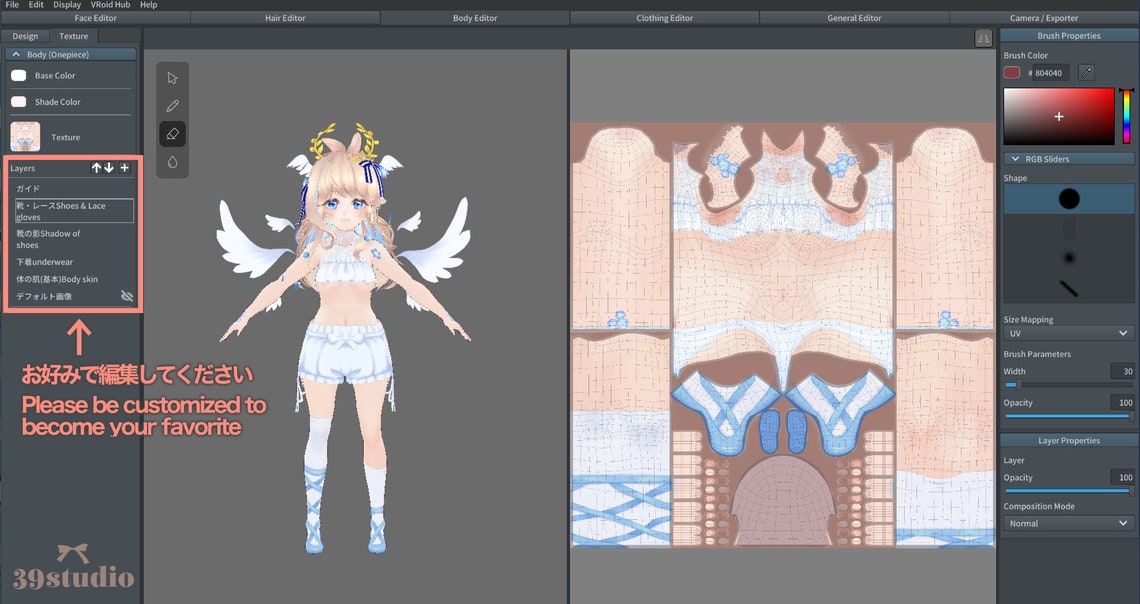Click the Shade Color white swatch
Screen dimensions: 1140x604
(19, 102)
